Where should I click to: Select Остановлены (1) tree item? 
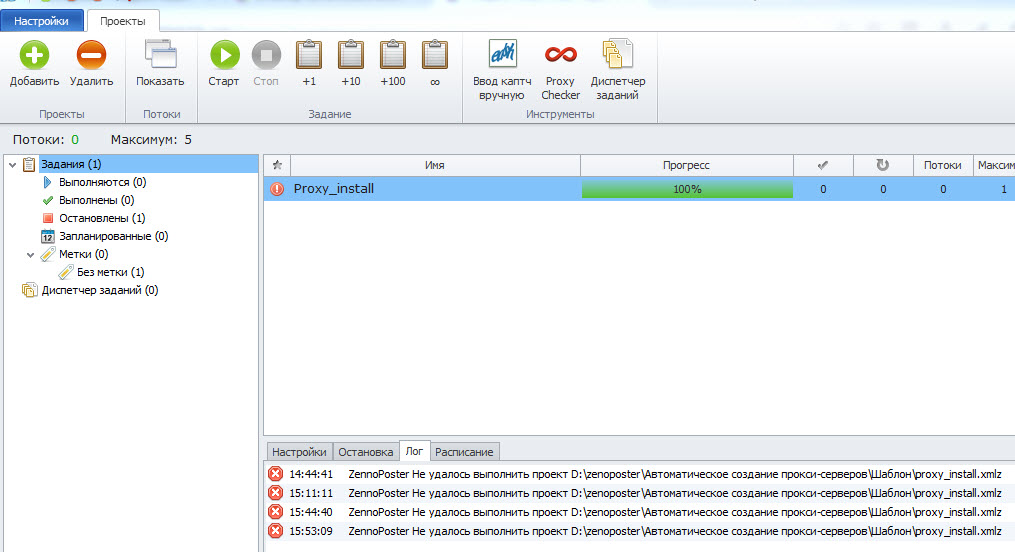point(102,218)
